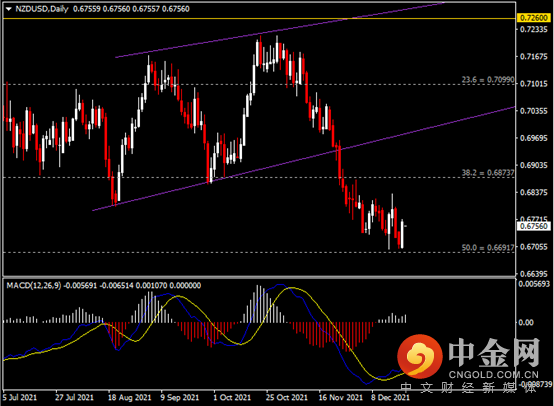Click the 16 Nov 2021 date marker
Screen dimensions: 554x406
point(341,398)
